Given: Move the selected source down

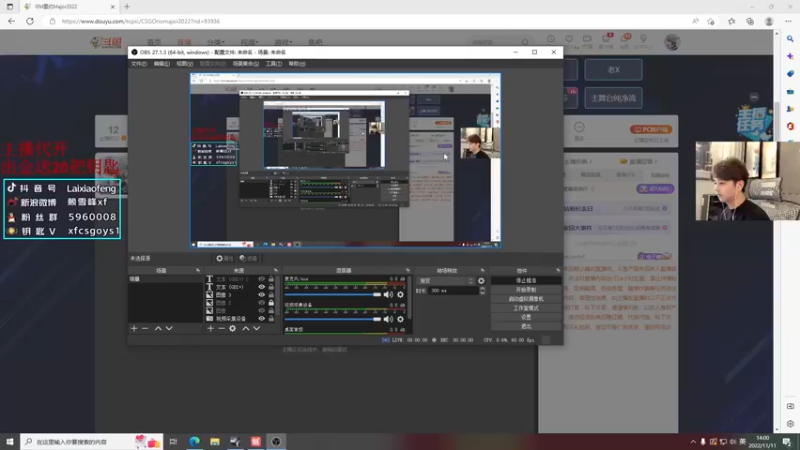Looking at the screenshot, I should click(257, 329).
